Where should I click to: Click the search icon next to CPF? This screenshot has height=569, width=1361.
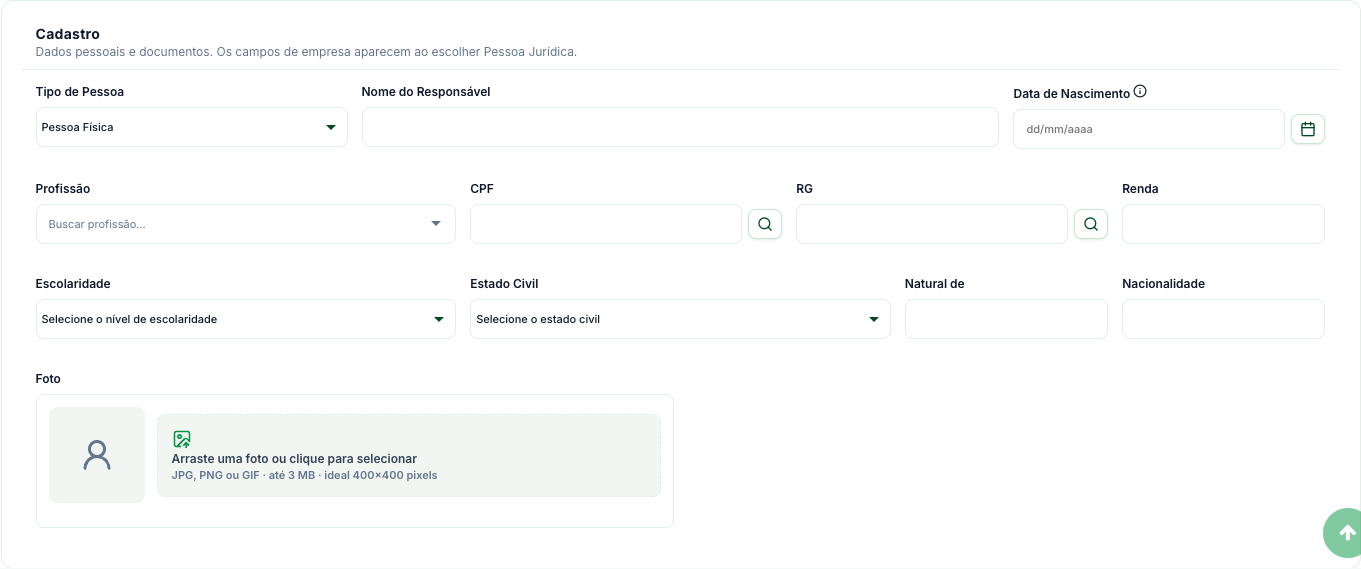tap(765, 224)
